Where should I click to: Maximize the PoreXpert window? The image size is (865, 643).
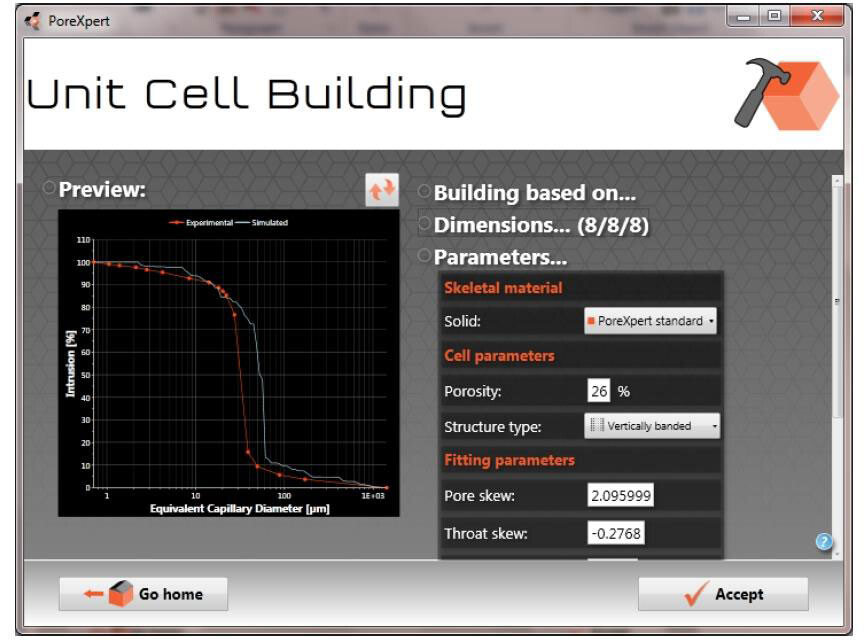pyautogui.click(x=775, y=17)
